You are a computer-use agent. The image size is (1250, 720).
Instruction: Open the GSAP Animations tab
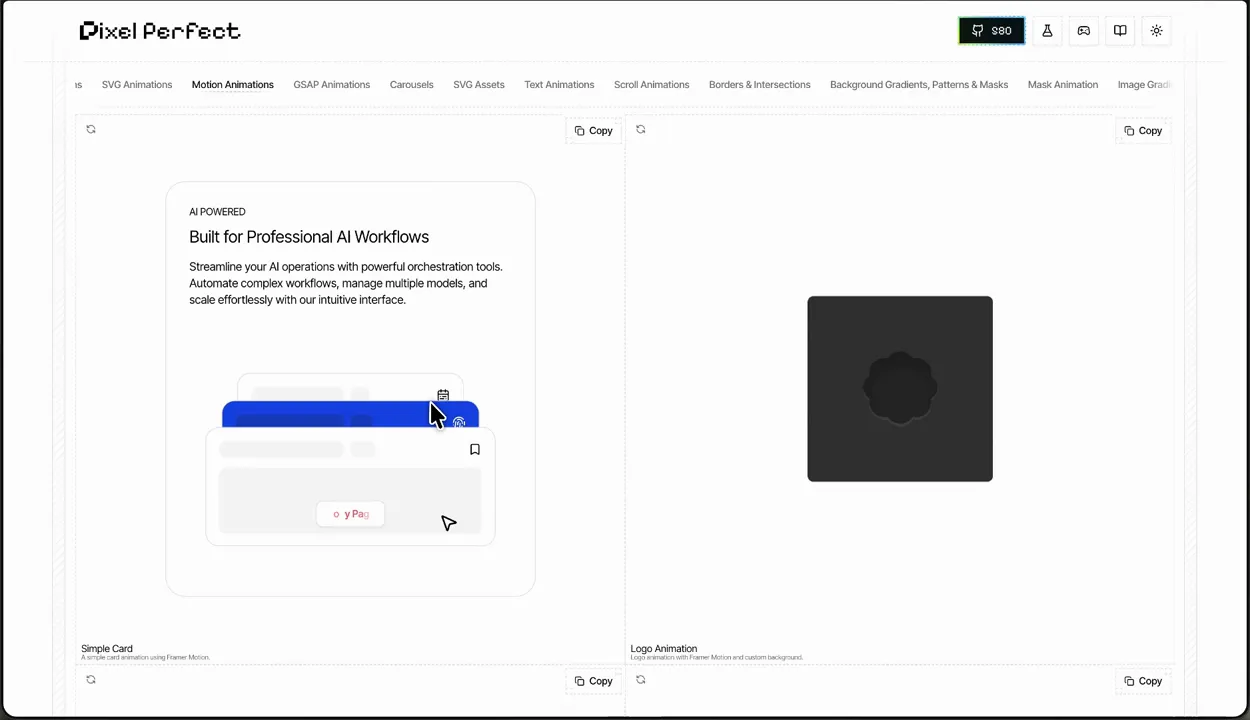point(331,85)
